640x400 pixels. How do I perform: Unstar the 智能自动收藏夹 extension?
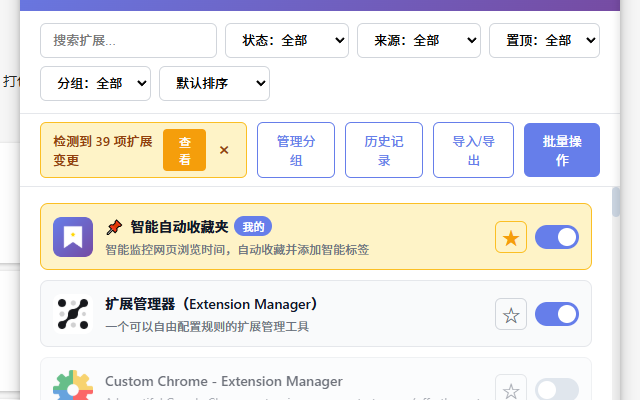(511, 237)
